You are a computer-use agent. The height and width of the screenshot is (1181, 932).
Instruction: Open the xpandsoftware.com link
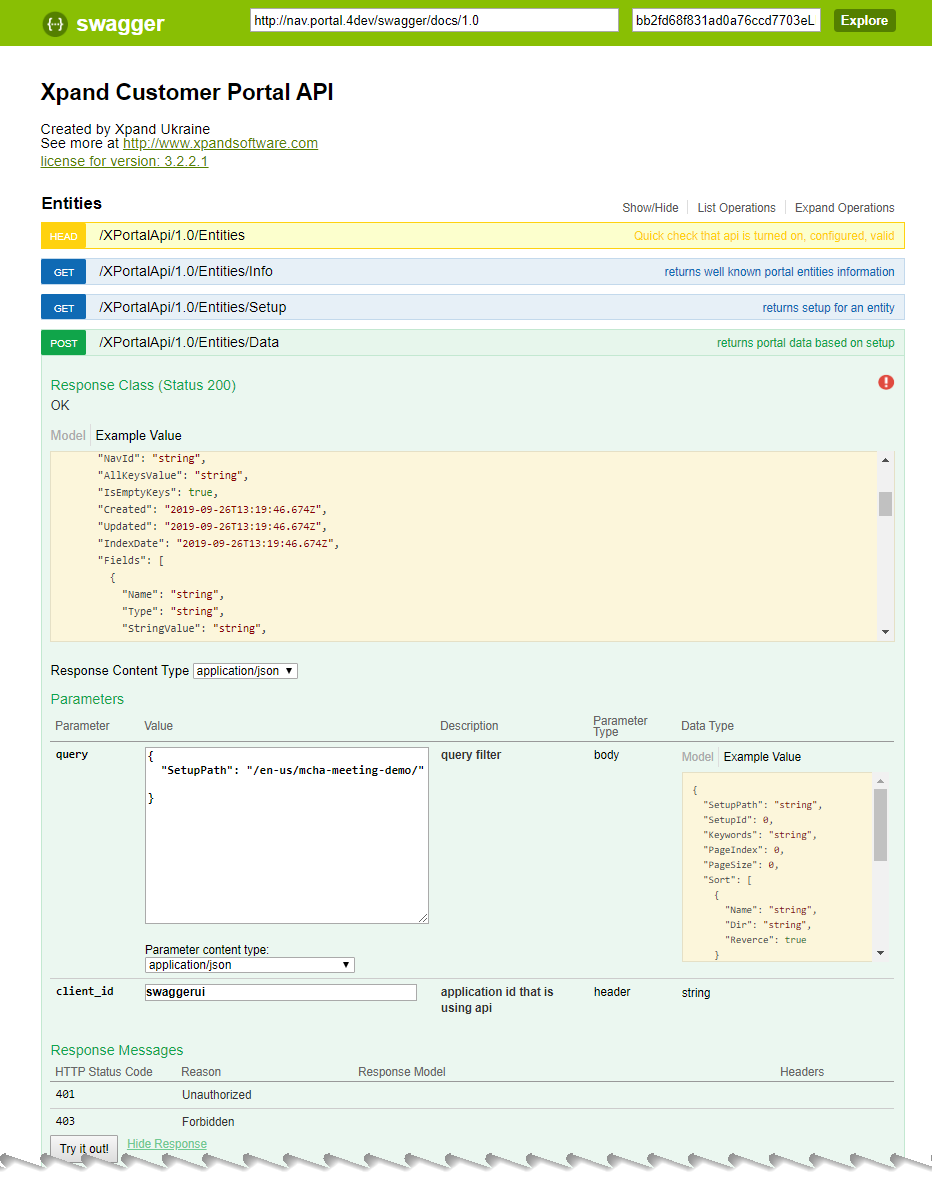220,143
